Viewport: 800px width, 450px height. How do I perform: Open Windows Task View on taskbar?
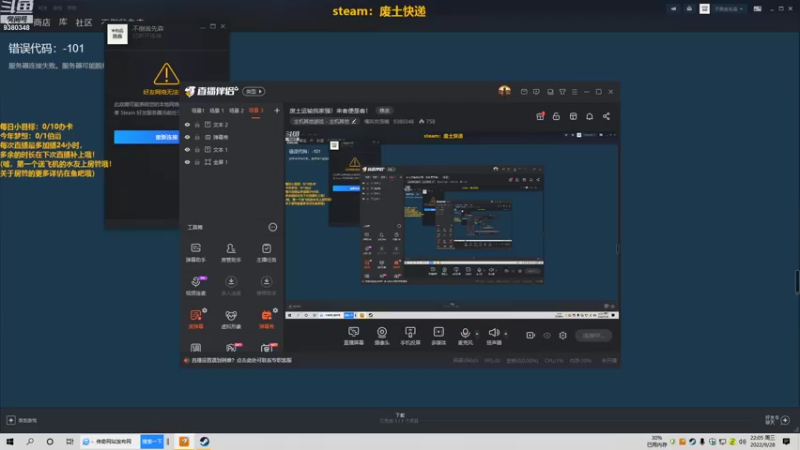(69, 441)
